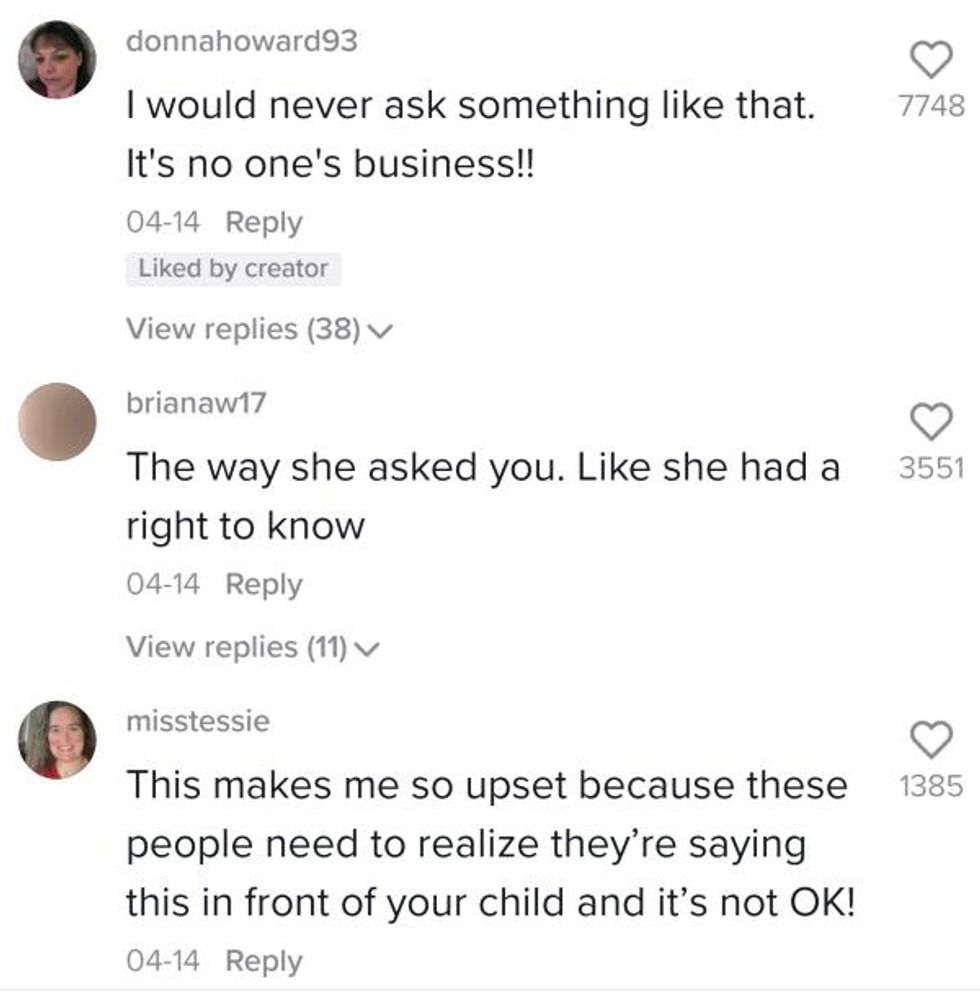980x995 pixels.
Task: Click the 3551 like count
Action: 931,468
